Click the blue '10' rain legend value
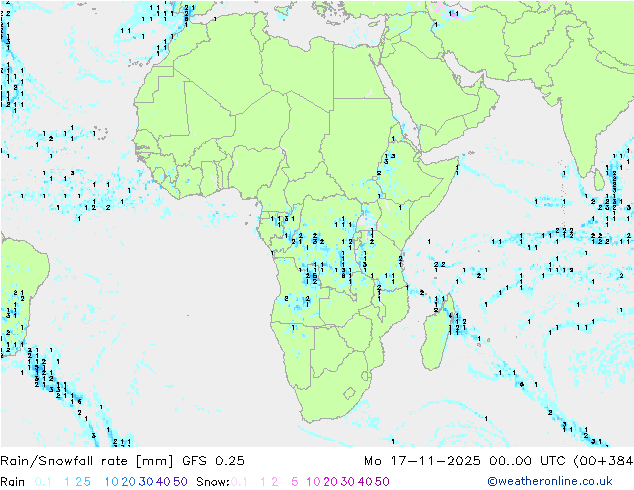This screenshot has height=490, width=634. coord(112,482)
